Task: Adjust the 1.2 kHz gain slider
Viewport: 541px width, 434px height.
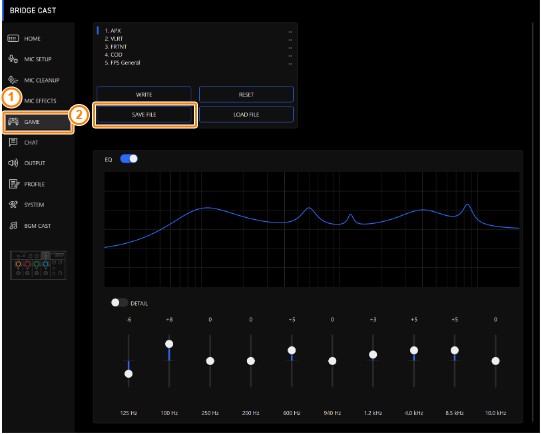Action: click(373, 355)
